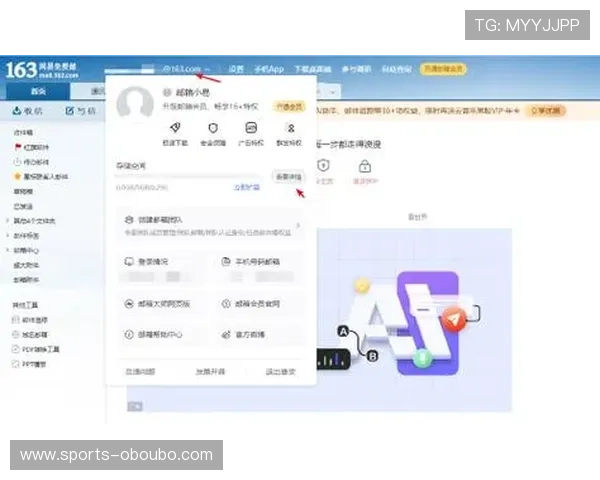This screenshot has height=480, width=600.
Task: Click the middle link in popup footer
Action: [210, 372]
